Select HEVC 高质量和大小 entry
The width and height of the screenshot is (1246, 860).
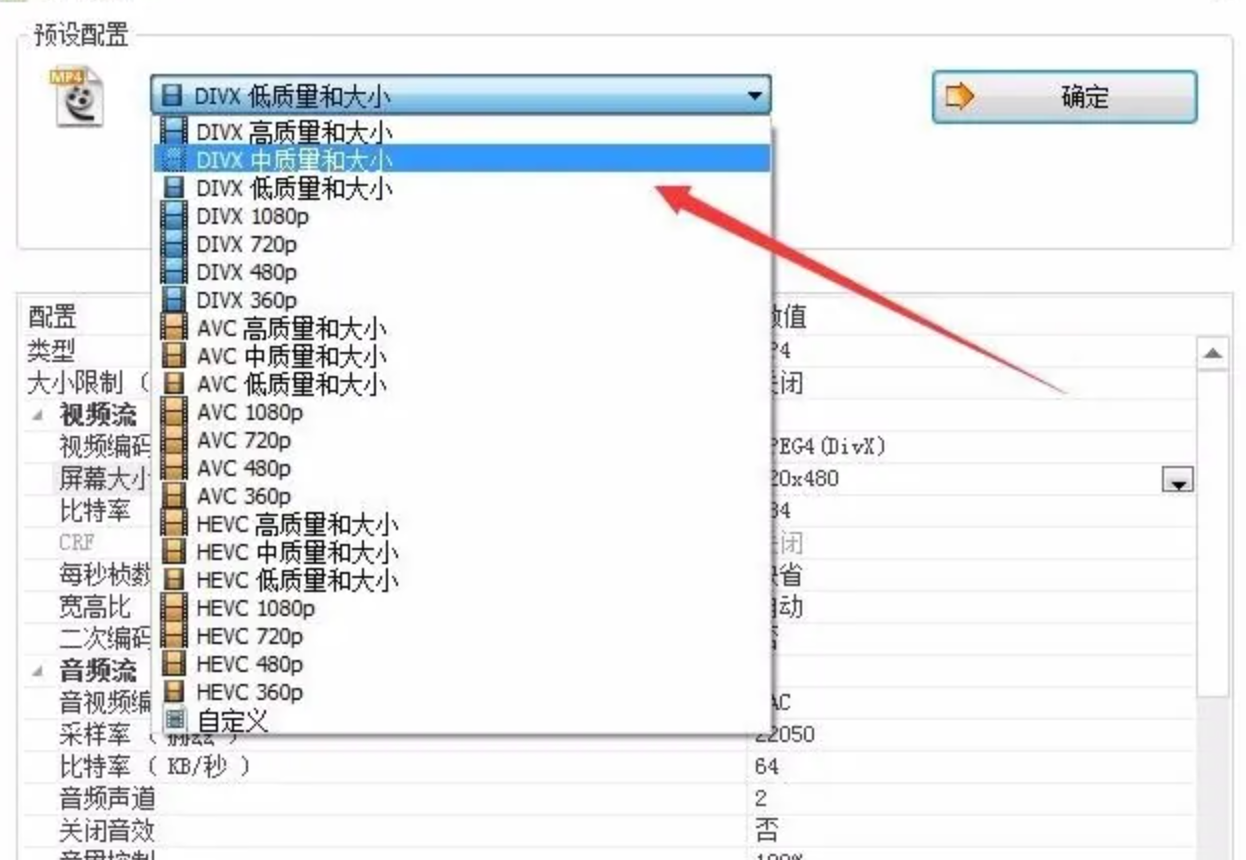[x=462, y=523]
